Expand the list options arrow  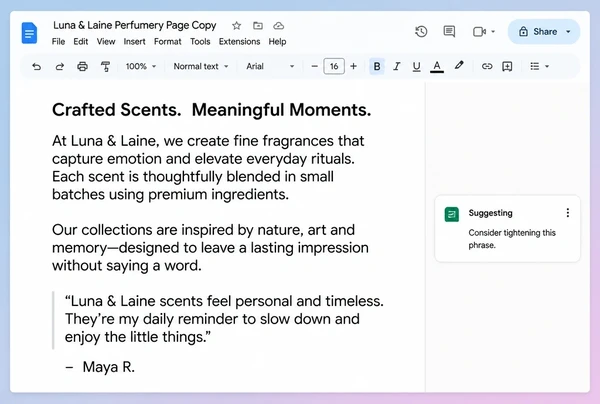[x=547, y=67]
